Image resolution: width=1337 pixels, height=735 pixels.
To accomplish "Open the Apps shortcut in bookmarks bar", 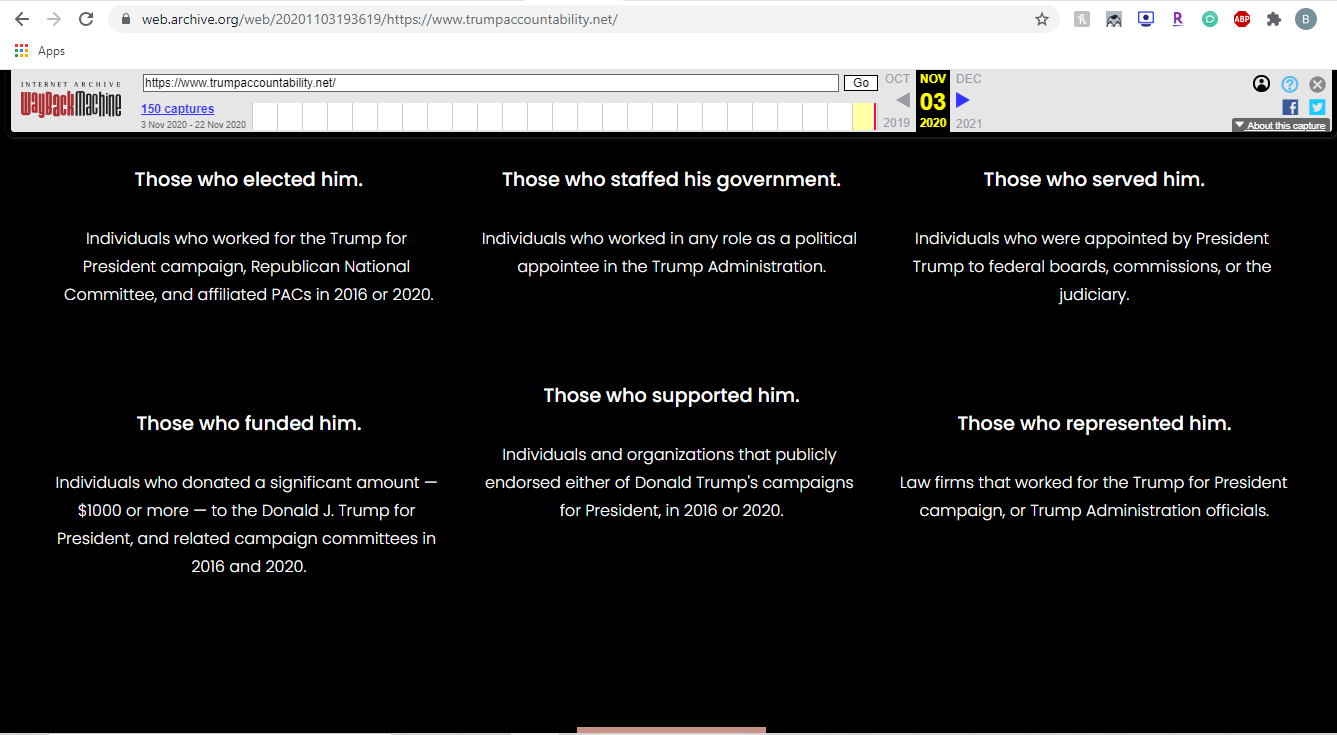I will [x=40, y=51].
